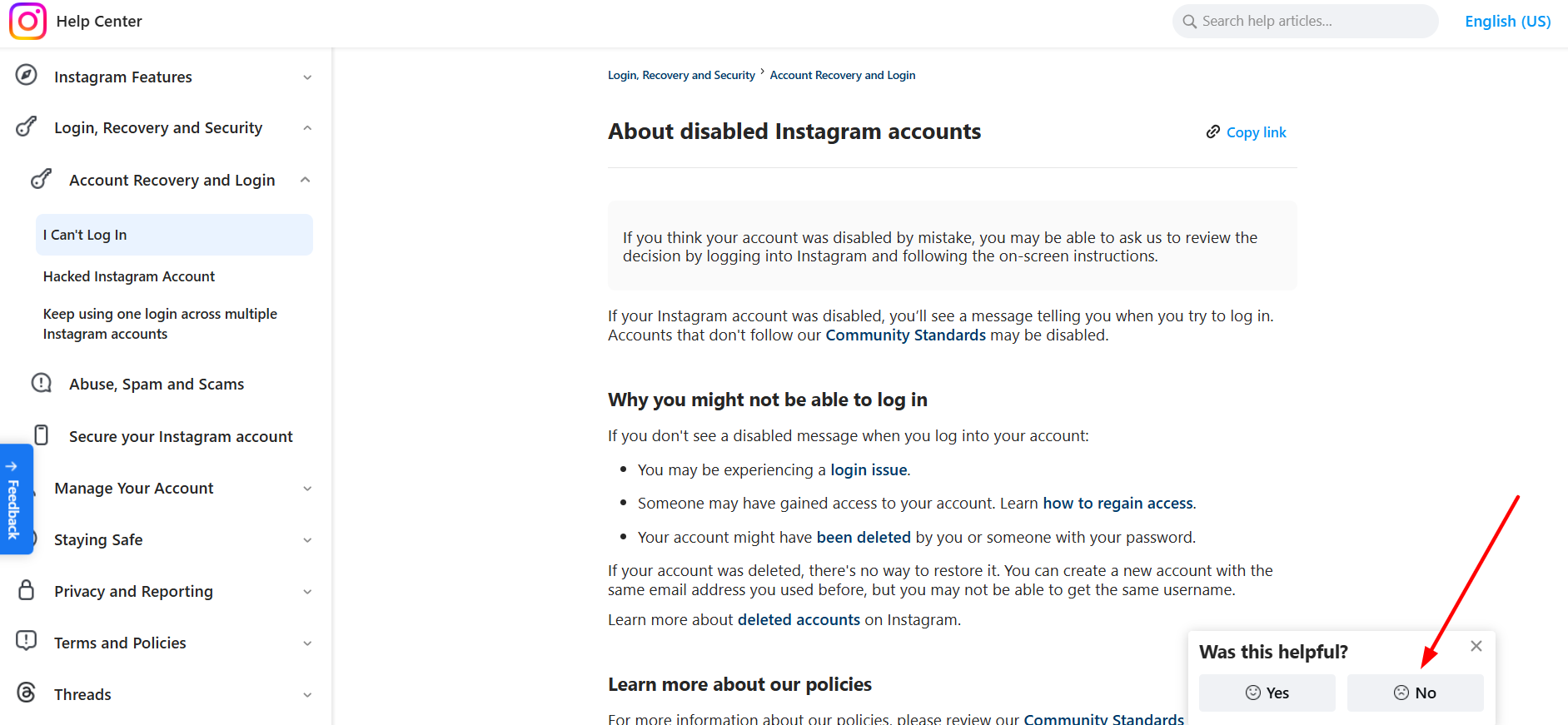Open Staying Safe label
Viewport: 1568px width, 725px height.
[x=98, y=539]
